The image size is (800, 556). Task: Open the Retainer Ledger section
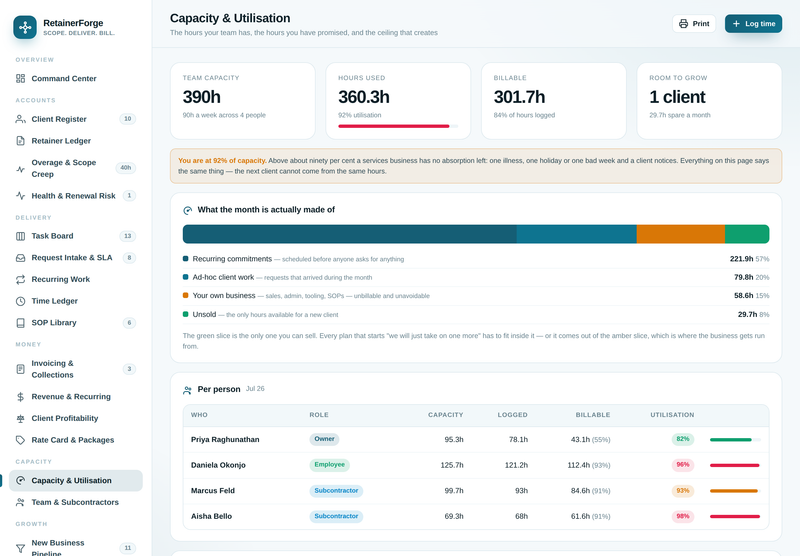click(76, 141)
